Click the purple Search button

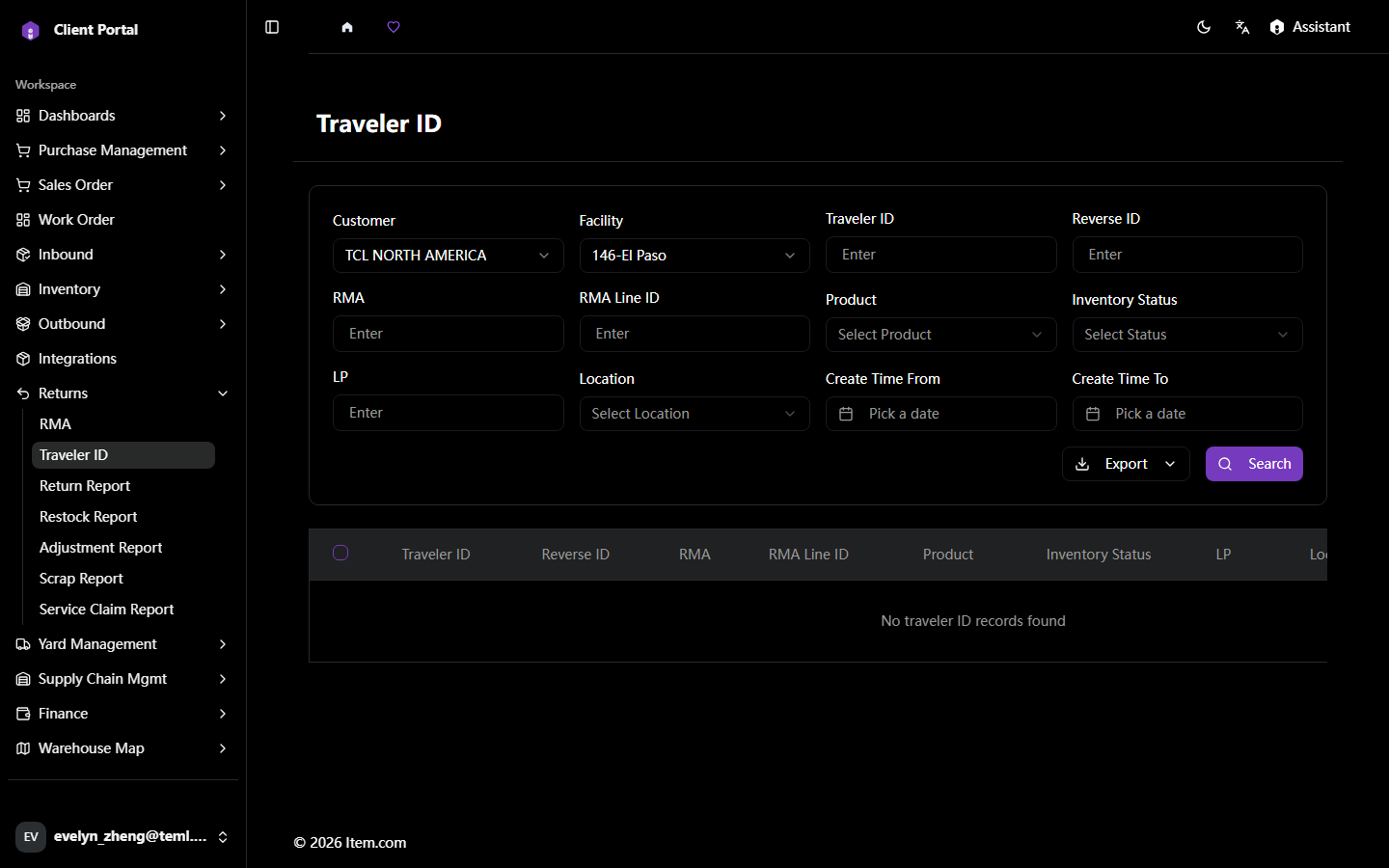pos(1254,464)
